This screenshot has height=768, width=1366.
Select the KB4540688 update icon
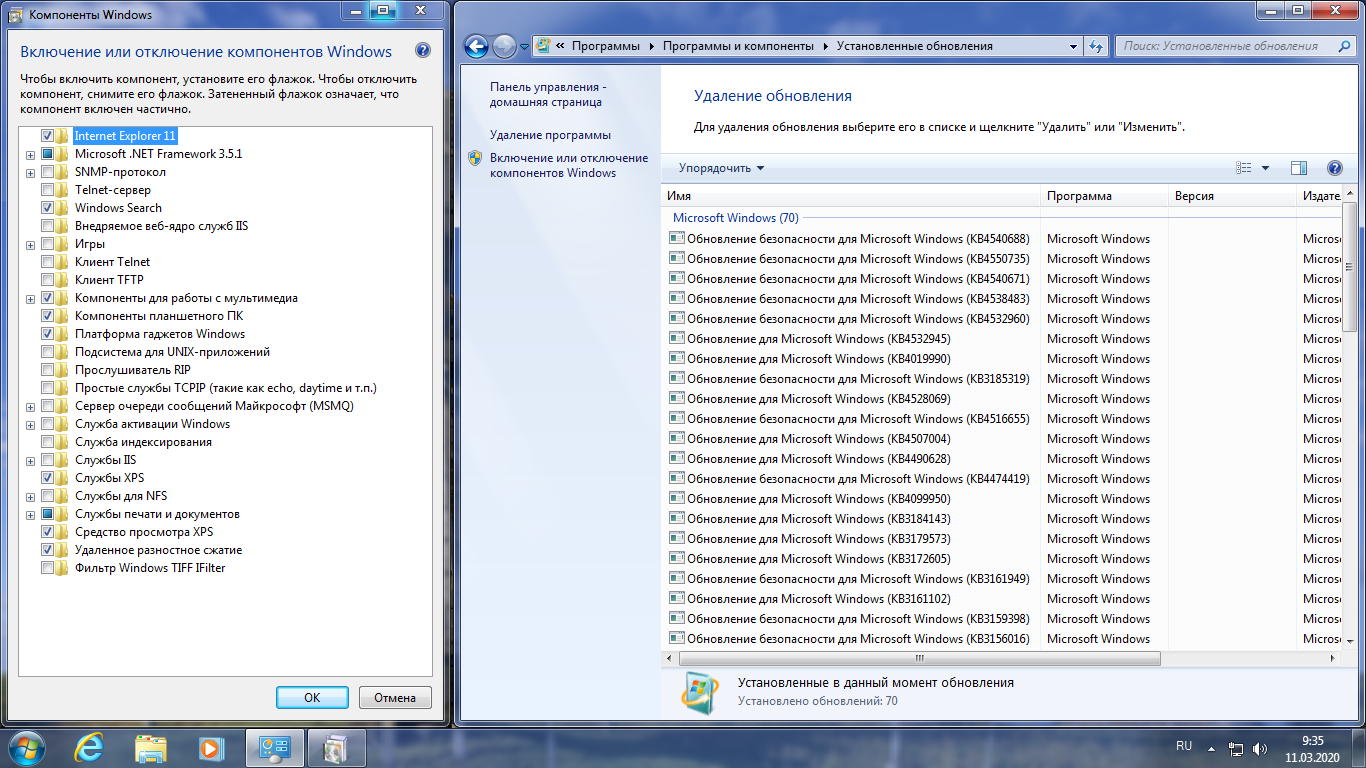click(x=676, y=238)
